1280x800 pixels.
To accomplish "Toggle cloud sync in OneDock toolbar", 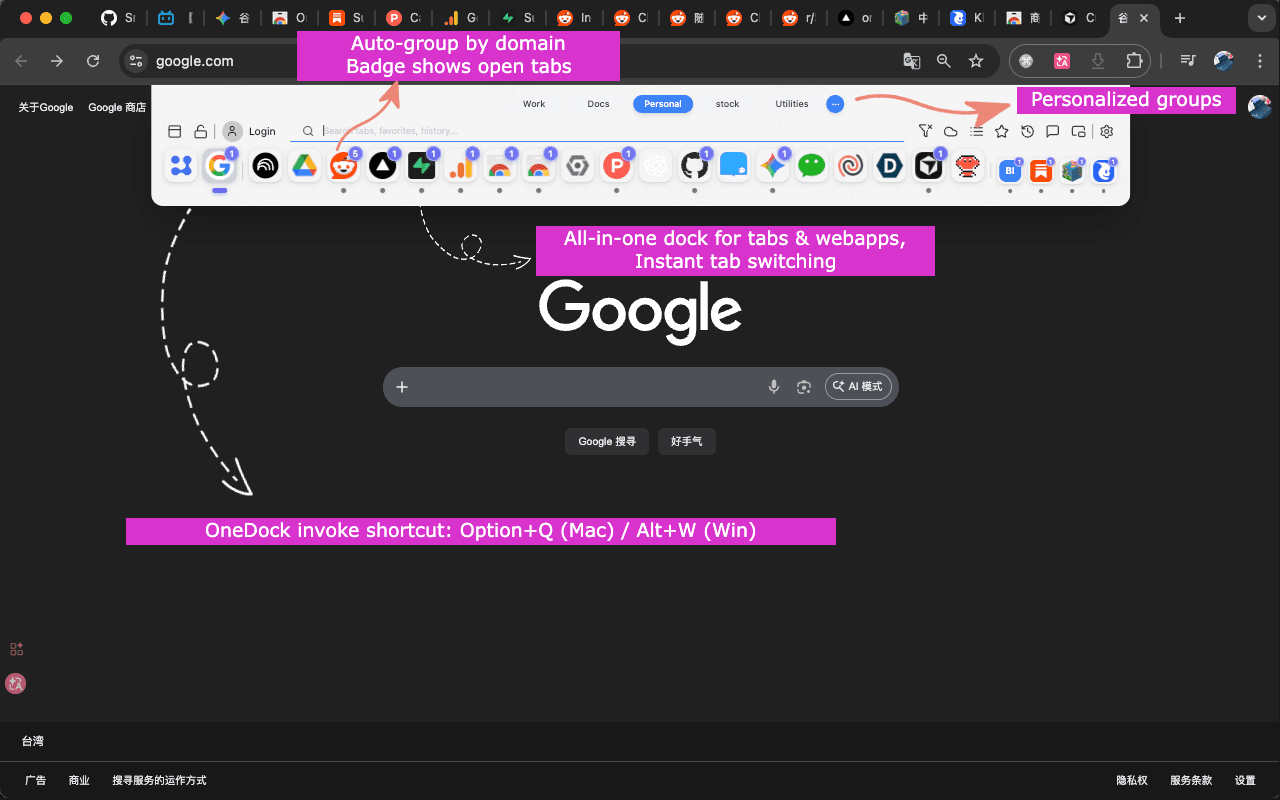I will 950,131.
